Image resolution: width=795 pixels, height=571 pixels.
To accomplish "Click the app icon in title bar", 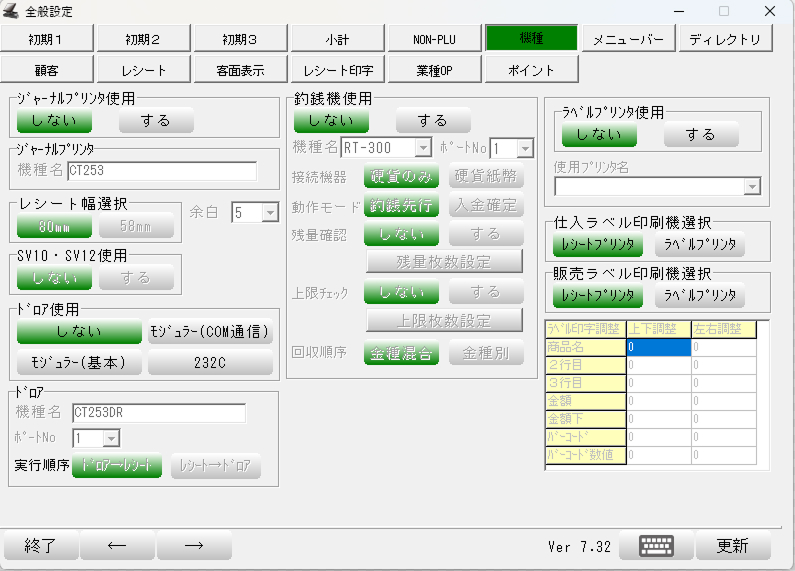I will [x=13, y=12].
